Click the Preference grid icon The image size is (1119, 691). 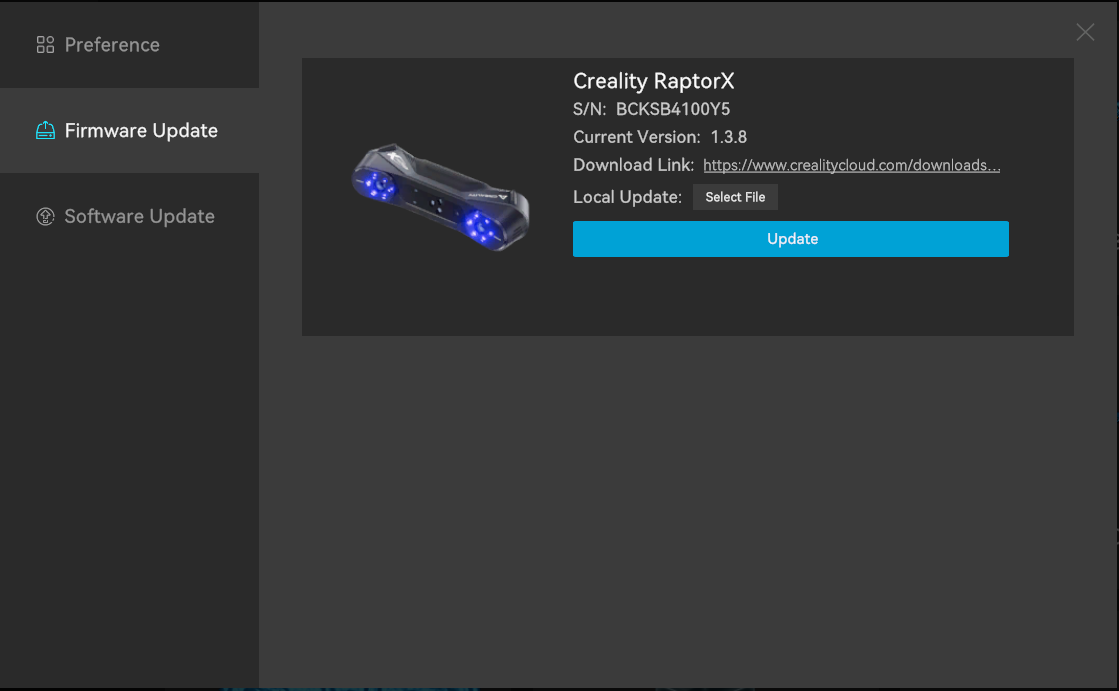(45, 45)
